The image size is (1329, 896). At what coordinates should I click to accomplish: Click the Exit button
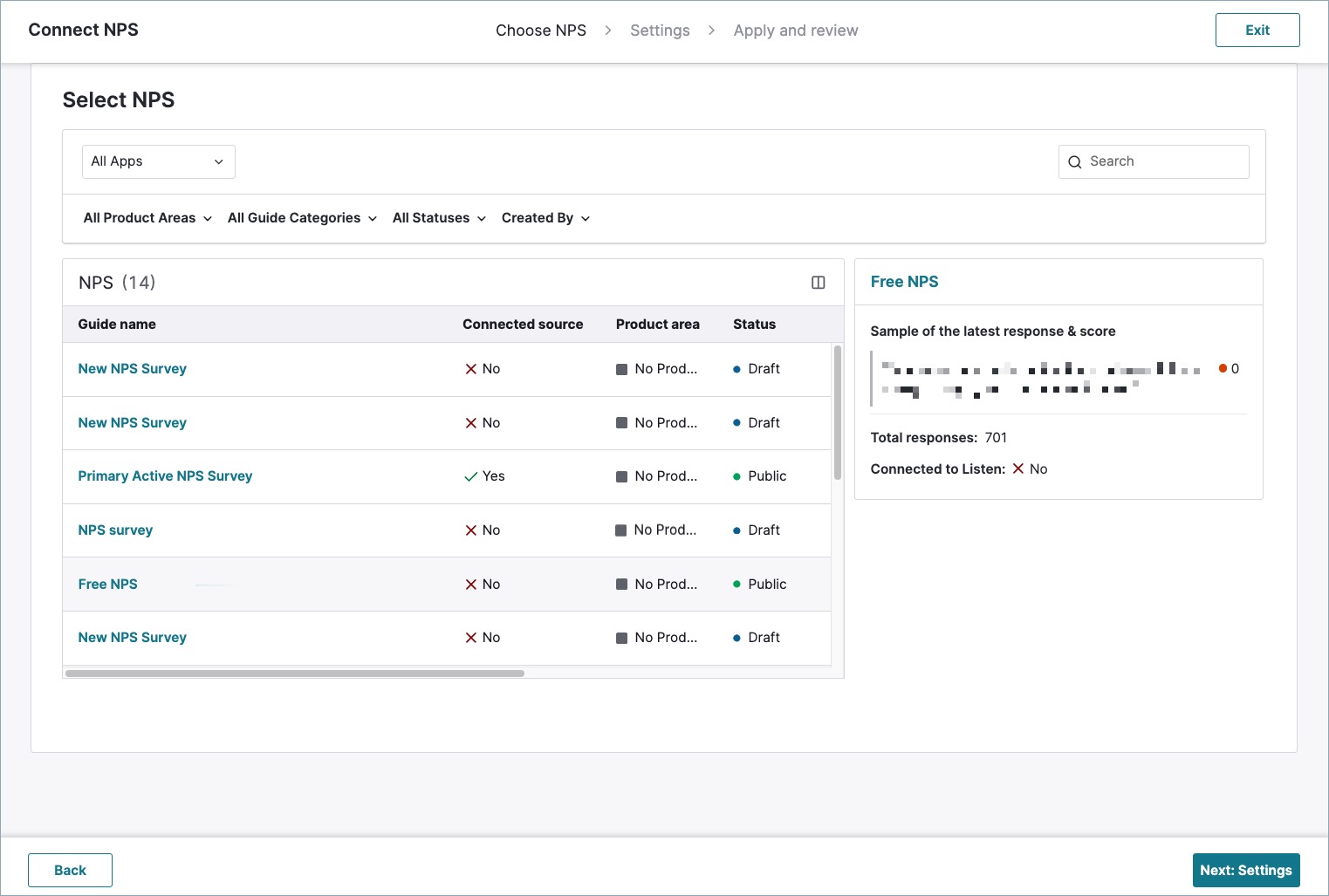click(x=1257, y=30)
